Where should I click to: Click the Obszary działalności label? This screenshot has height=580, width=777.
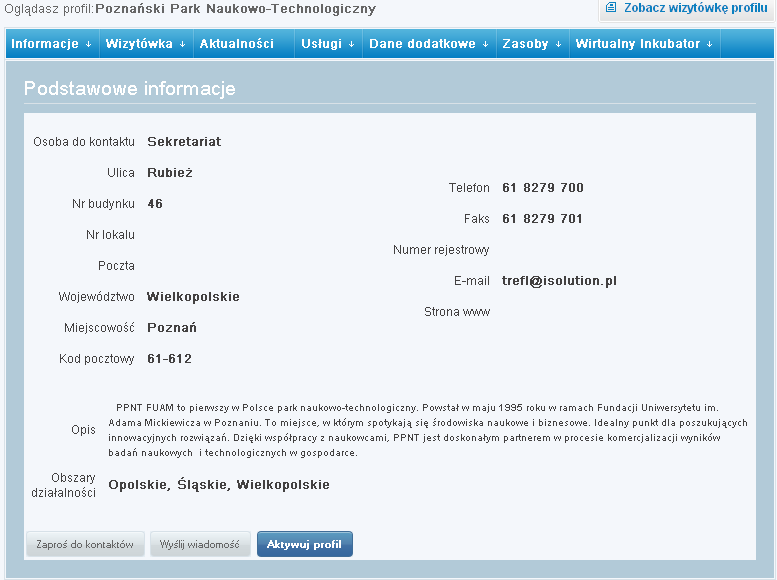coord(63,485)
